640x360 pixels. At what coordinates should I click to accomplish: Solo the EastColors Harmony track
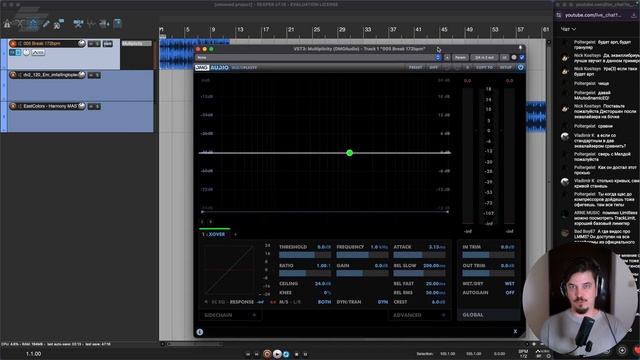[x=97, y=106]
